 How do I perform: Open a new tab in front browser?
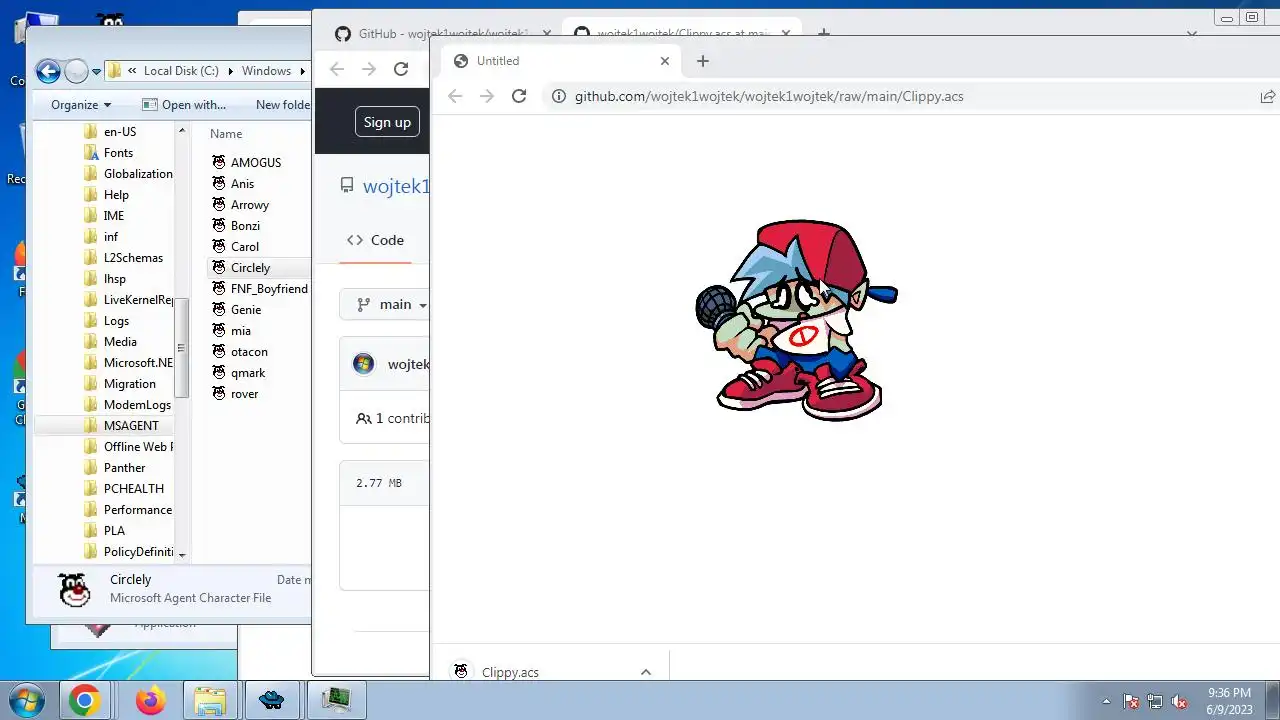pyautogui.click(x=703, y=61)
